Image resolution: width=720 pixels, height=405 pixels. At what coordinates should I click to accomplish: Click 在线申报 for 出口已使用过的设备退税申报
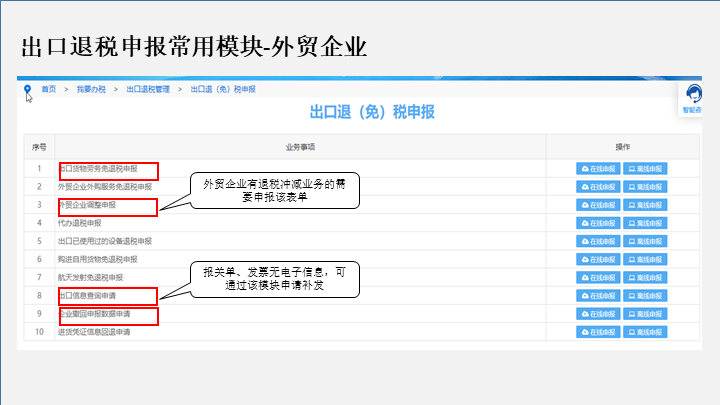point(598,241)
